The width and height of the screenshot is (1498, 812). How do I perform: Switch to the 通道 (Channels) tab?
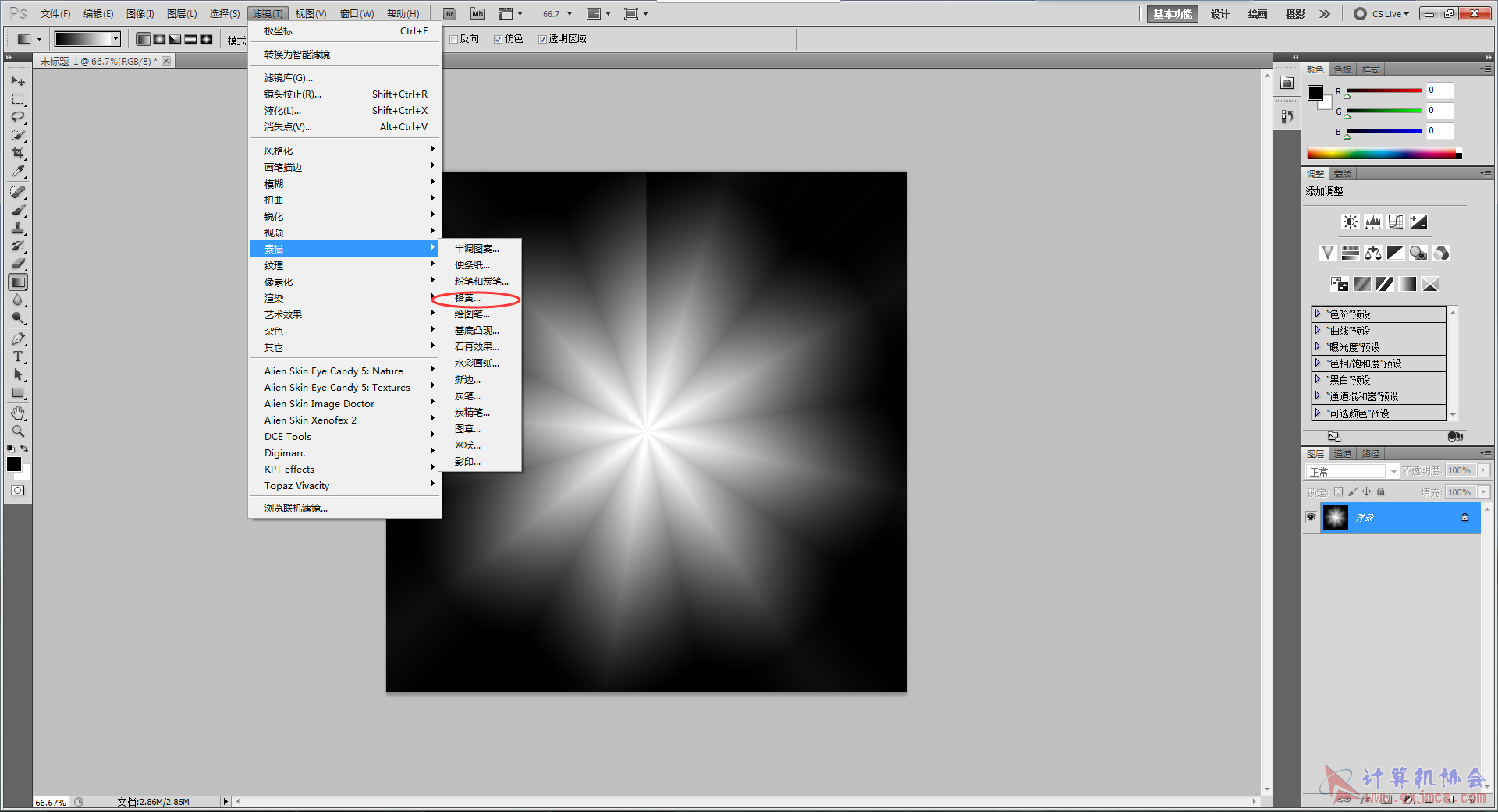[1342, 454]
